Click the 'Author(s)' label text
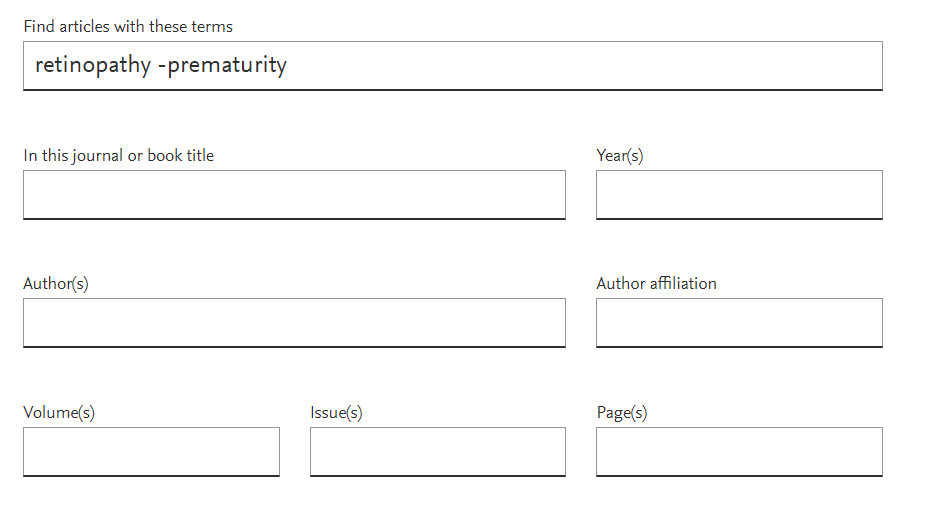The height and width of the screenshot is (506, 926). click(56, 283)
